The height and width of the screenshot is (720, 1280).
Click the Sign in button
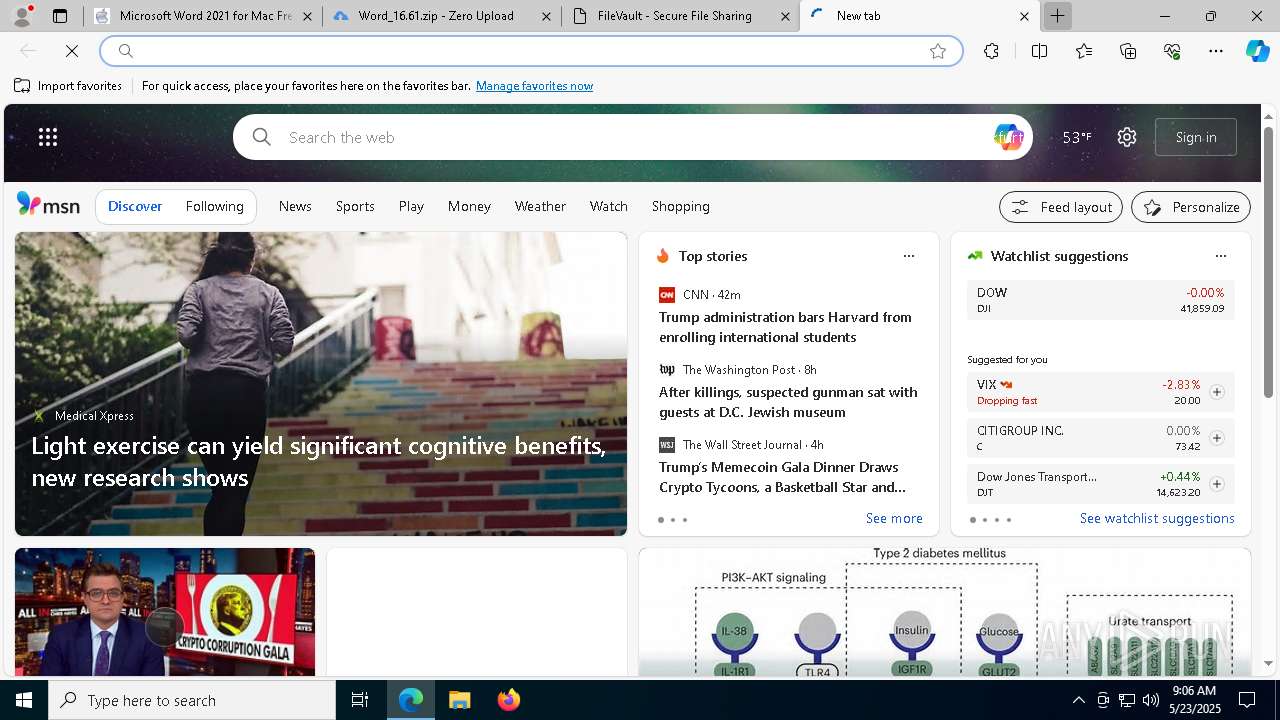1196,137
